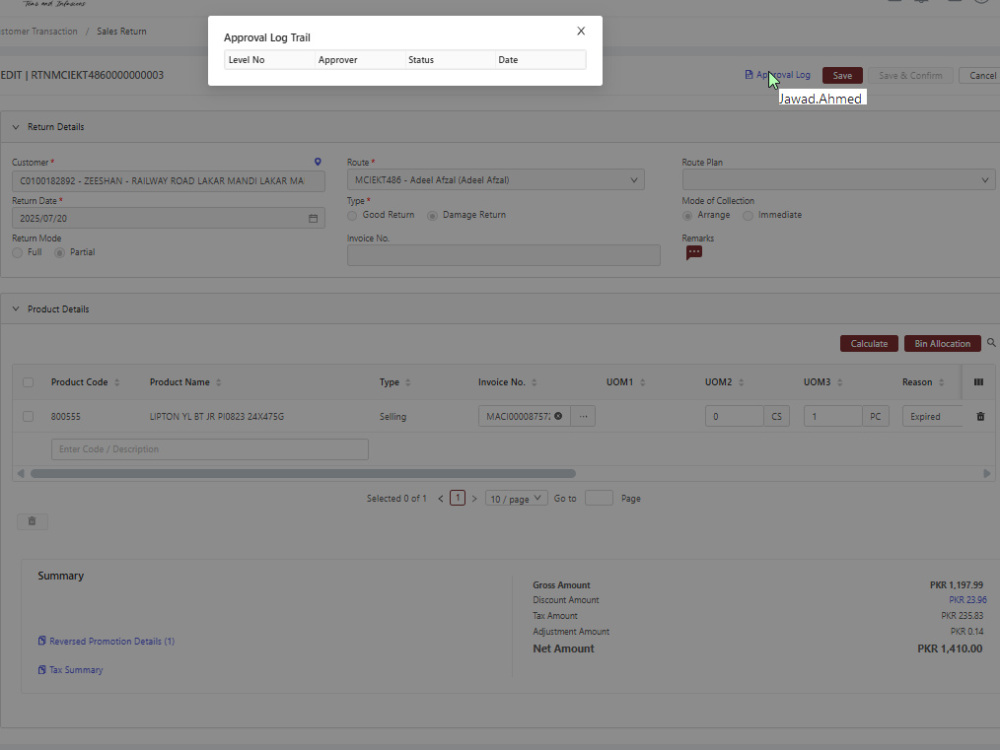Sort by Type column
This screenshot has width=1000, height=750.
tap(408, 382)
